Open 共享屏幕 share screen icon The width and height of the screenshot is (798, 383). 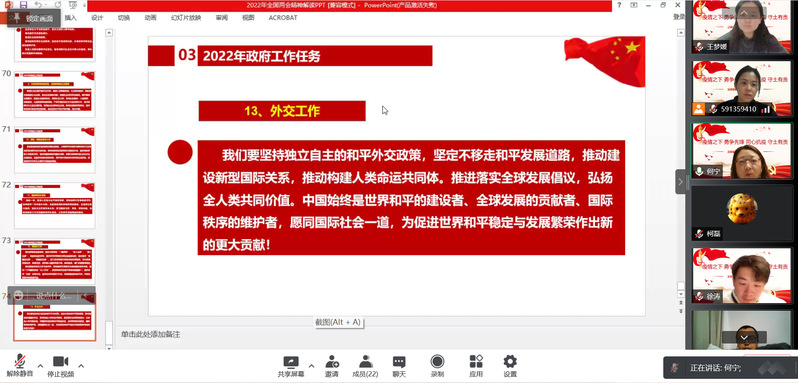pyautogui.click(x=291, y=366)
